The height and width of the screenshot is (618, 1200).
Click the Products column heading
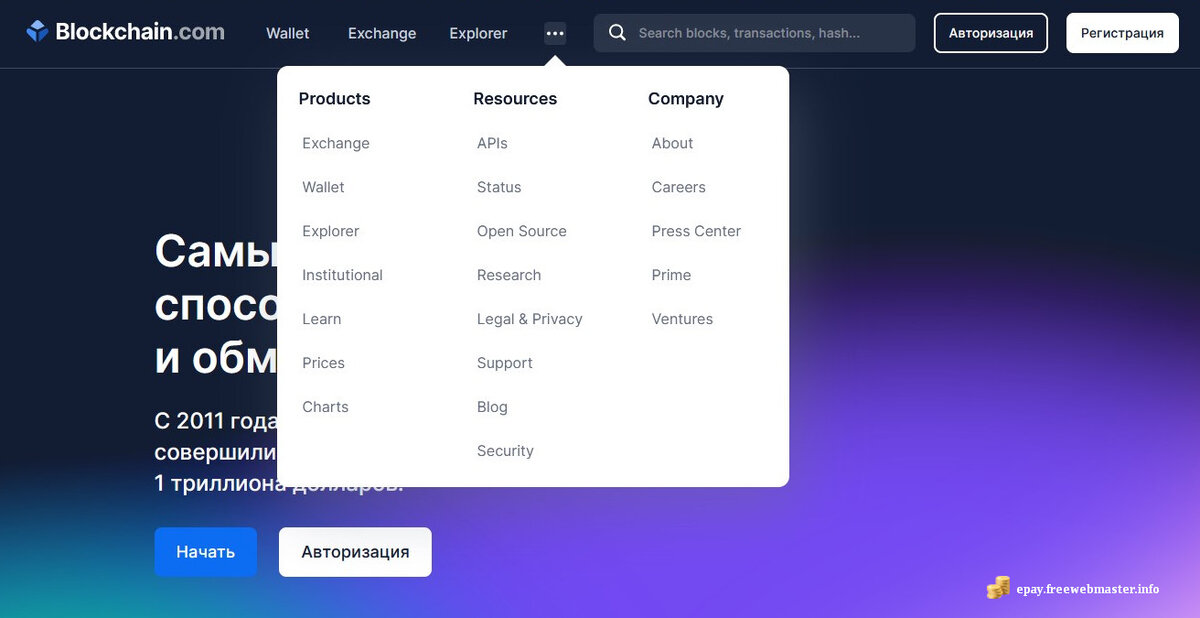334,99
